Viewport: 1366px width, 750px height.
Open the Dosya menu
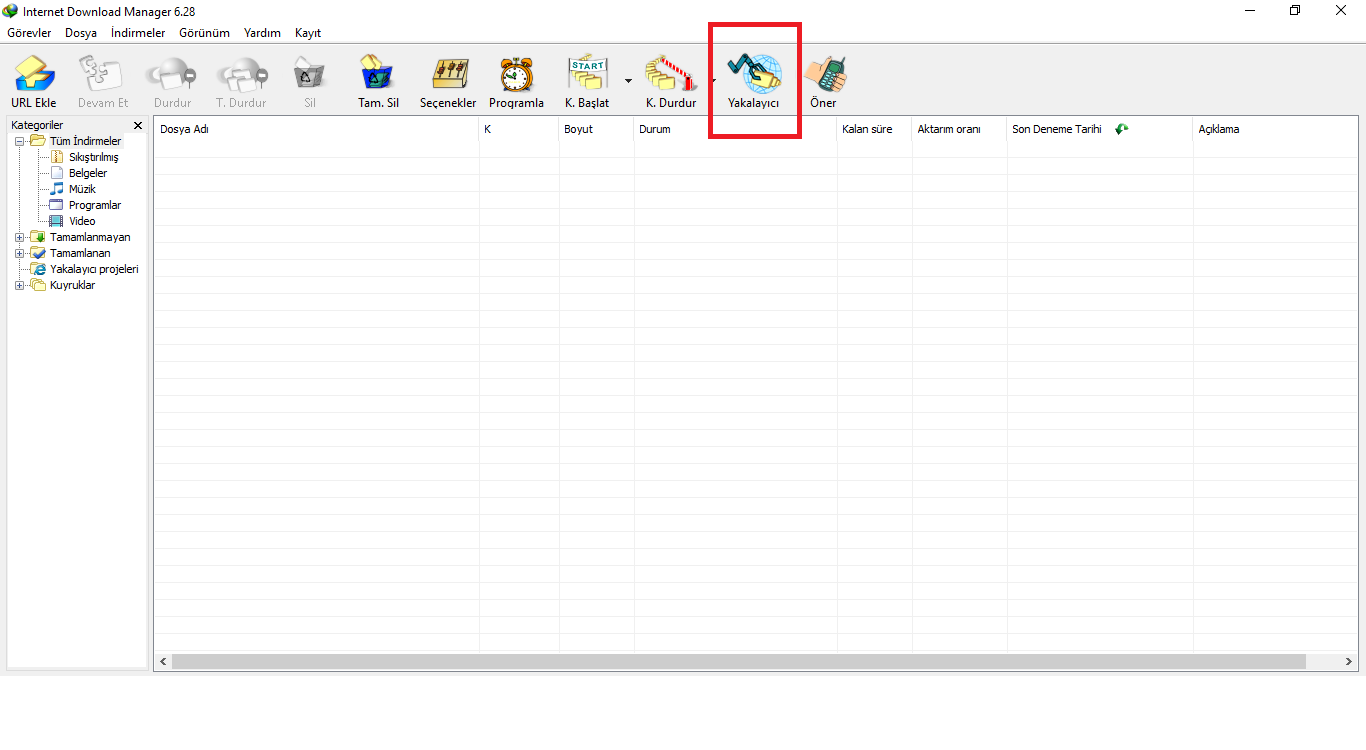click(81, 33)
